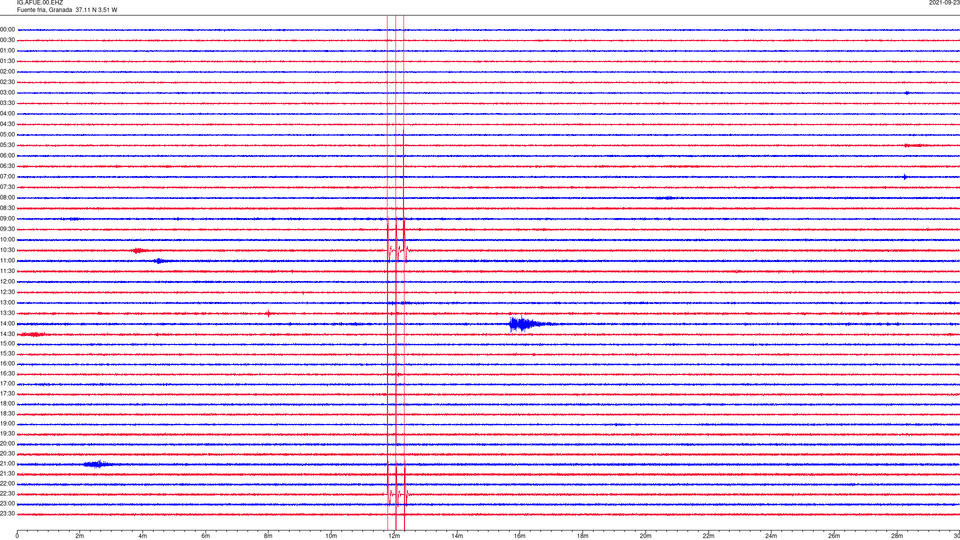This screenshot has width=960, height=540.
Task: Select the 11:00 trace time label
Action: point(7,260)
